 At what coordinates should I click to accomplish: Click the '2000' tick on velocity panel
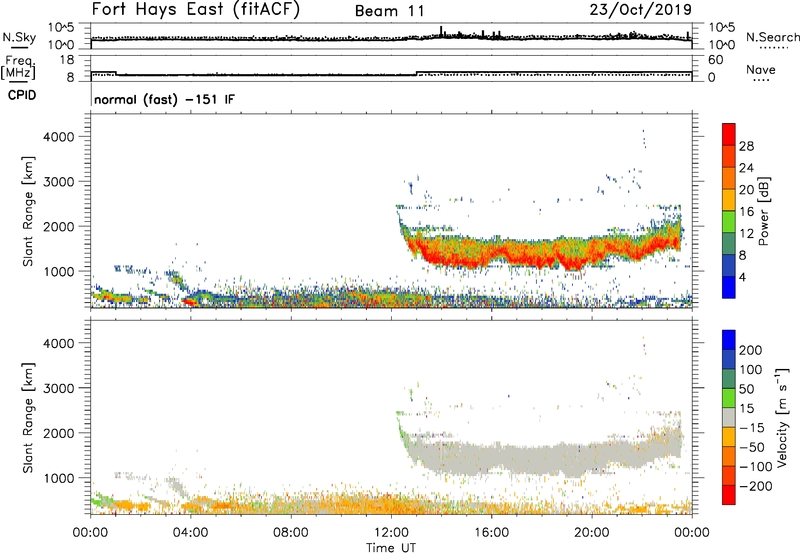[58, 433]
